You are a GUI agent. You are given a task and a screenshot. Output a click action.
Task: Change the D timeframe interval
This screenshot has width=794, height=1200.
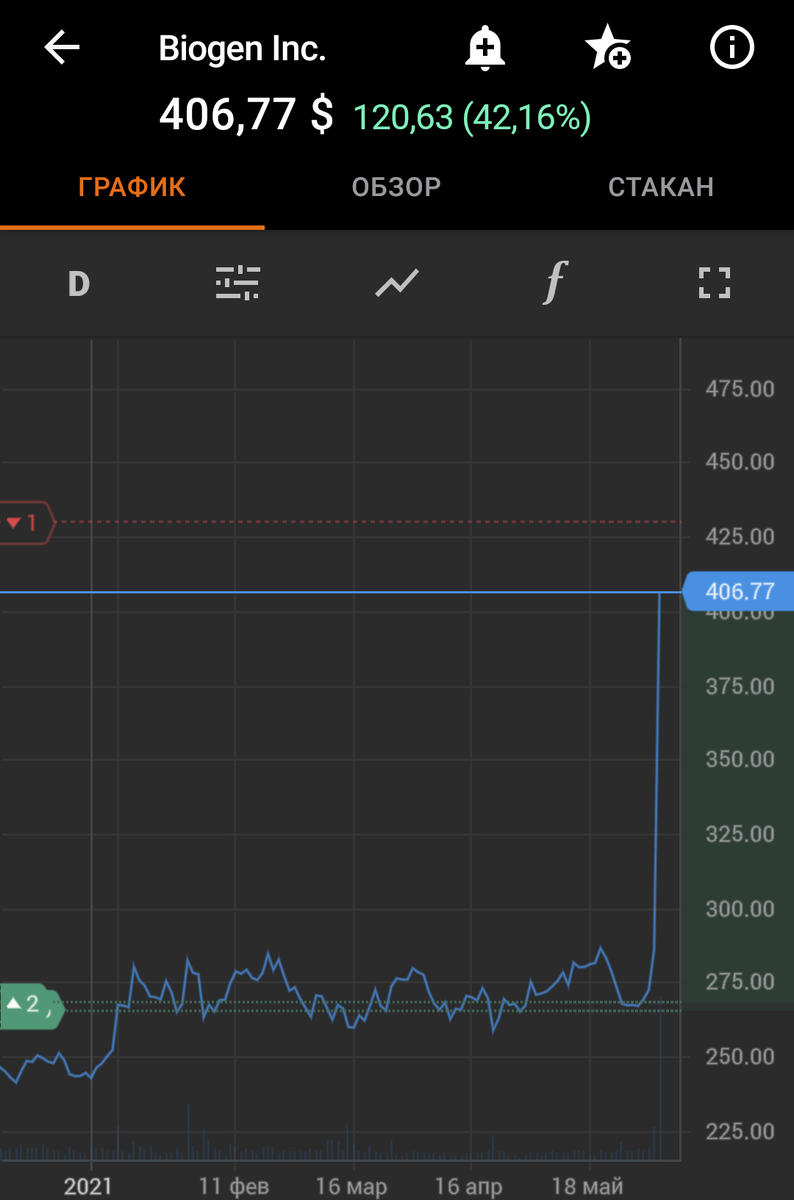coord(79,284)
